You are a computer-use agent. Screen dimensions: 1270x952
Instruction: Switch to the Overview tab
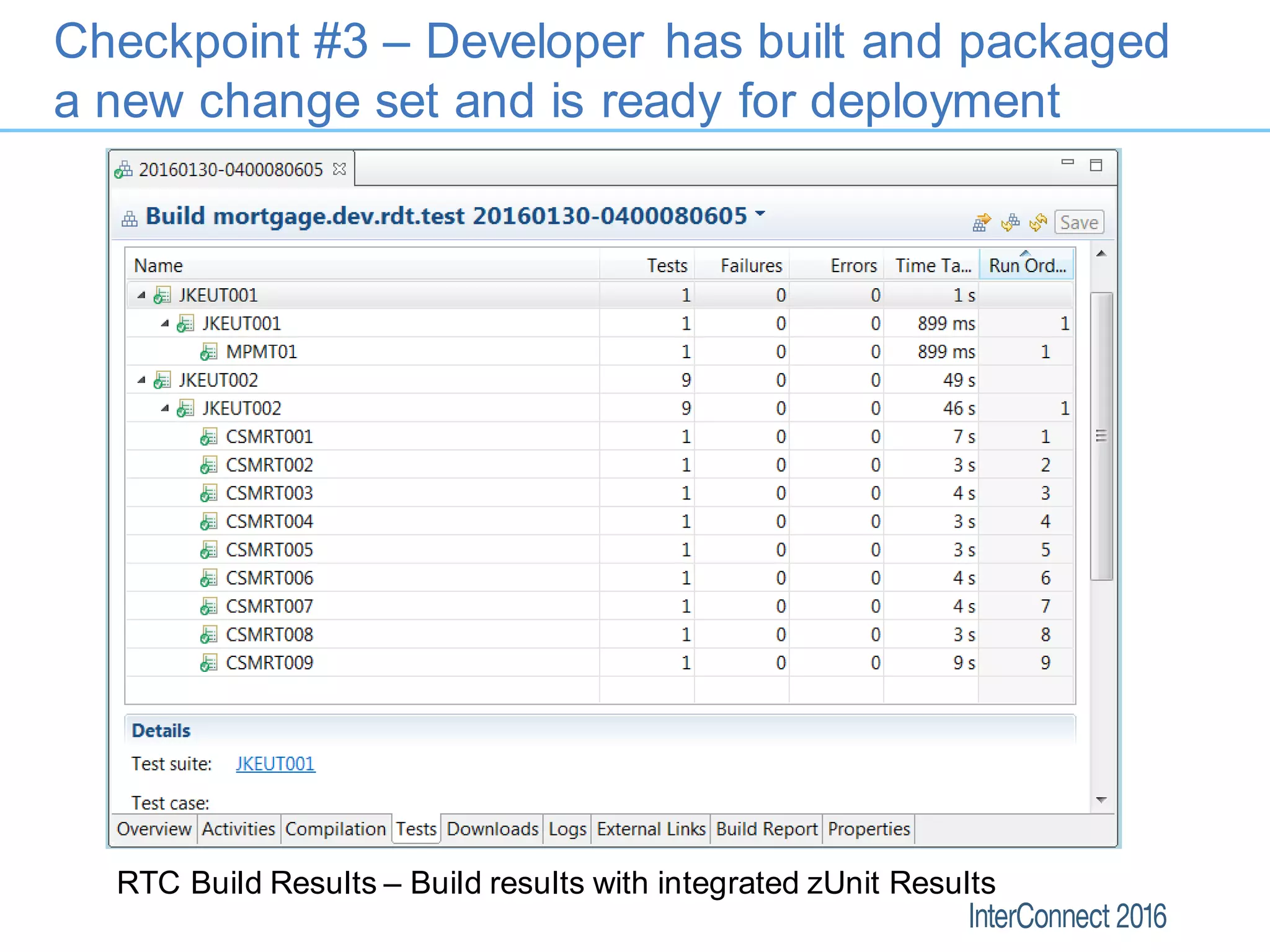click(x=154, y=829)
